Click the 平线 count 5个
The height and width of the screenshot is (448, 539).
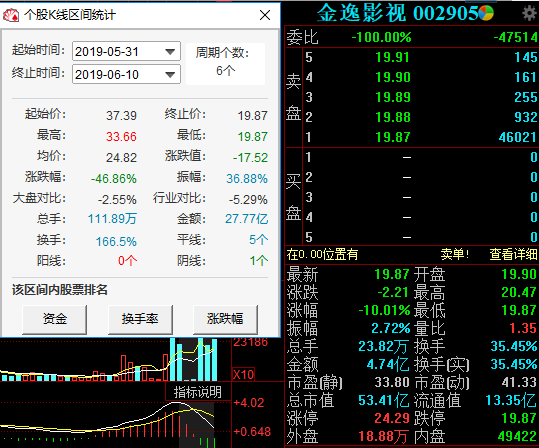click(x=258, y=240)
